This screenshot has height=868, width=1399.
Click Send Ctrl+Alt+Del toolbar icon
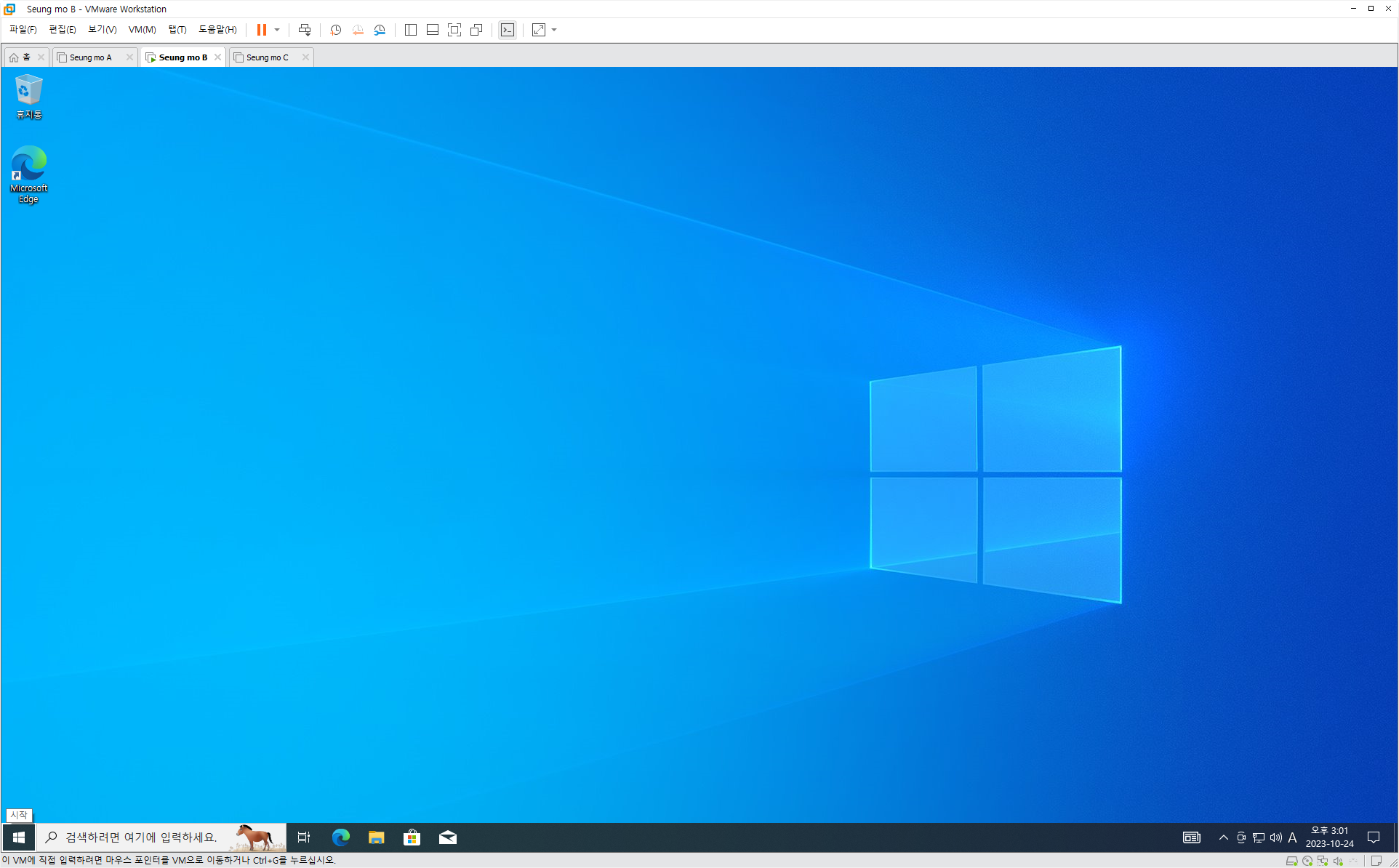(x=305, y=30)
